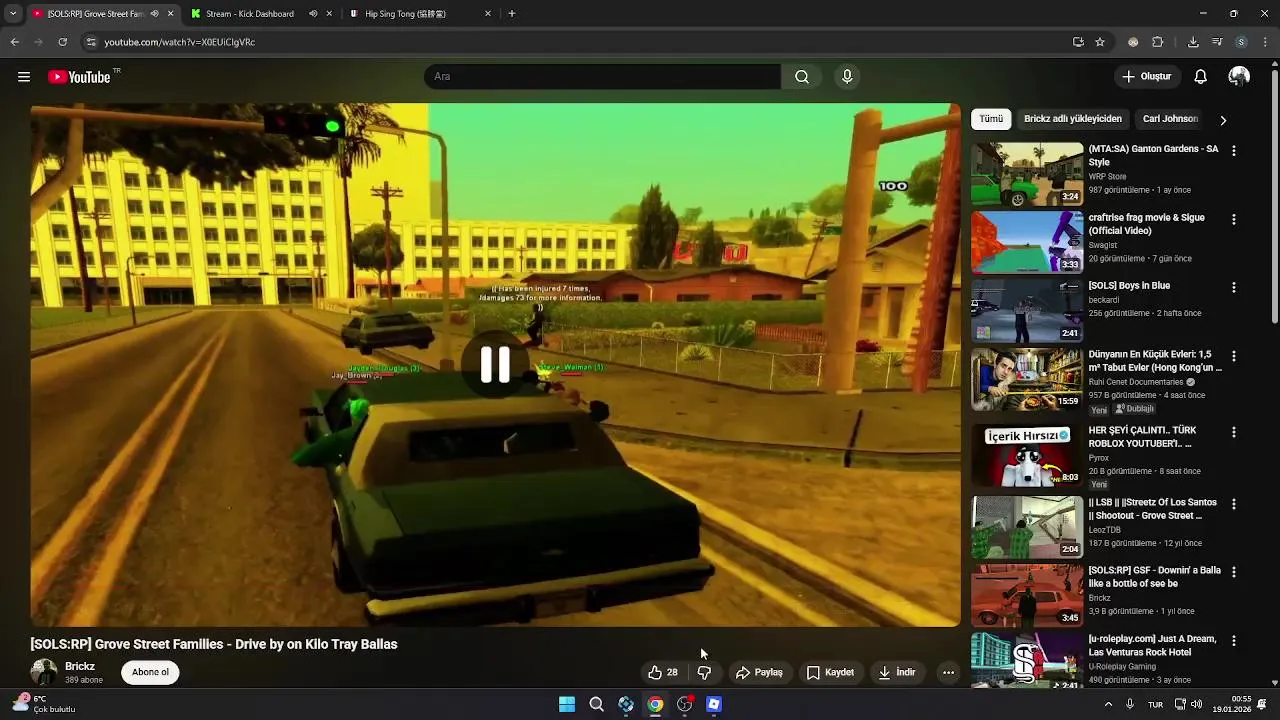Open YouTube notifications bell
Image resolution: width=1280 pixels, height=720 pixels.
[x=1201, y=77]
